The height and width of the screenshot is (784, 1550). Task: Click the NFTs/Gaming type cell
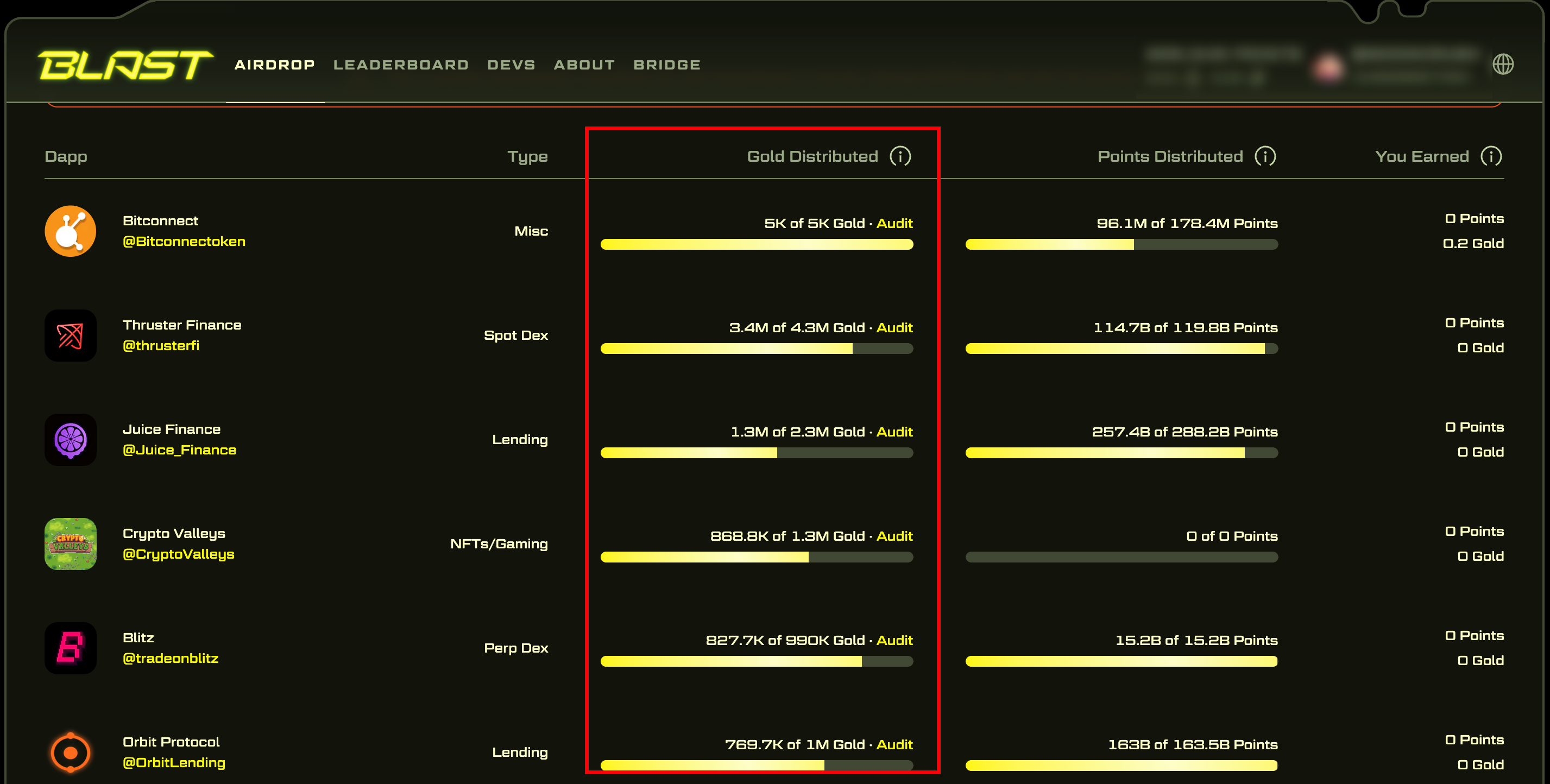point(499,544)
